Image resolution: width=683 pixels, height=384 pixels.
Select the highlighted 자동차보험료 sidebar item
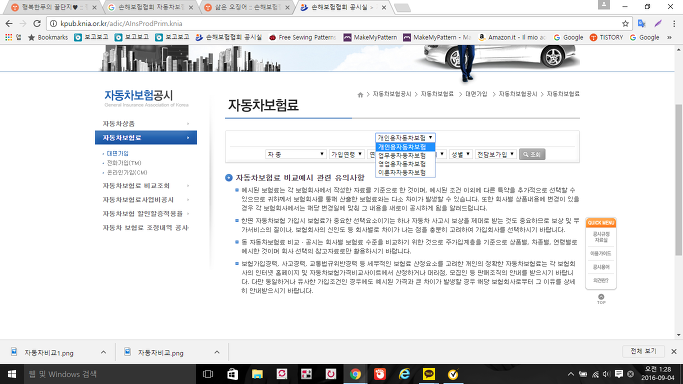pyautogui.click(x=145, y=138)
